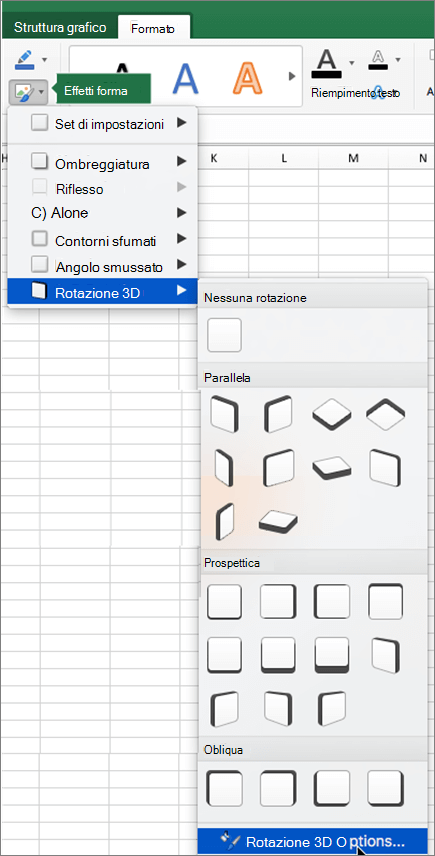The image size is (435, 856).
Task: Open the Set di impostazioni submenu
Action: tap(103, 124)
